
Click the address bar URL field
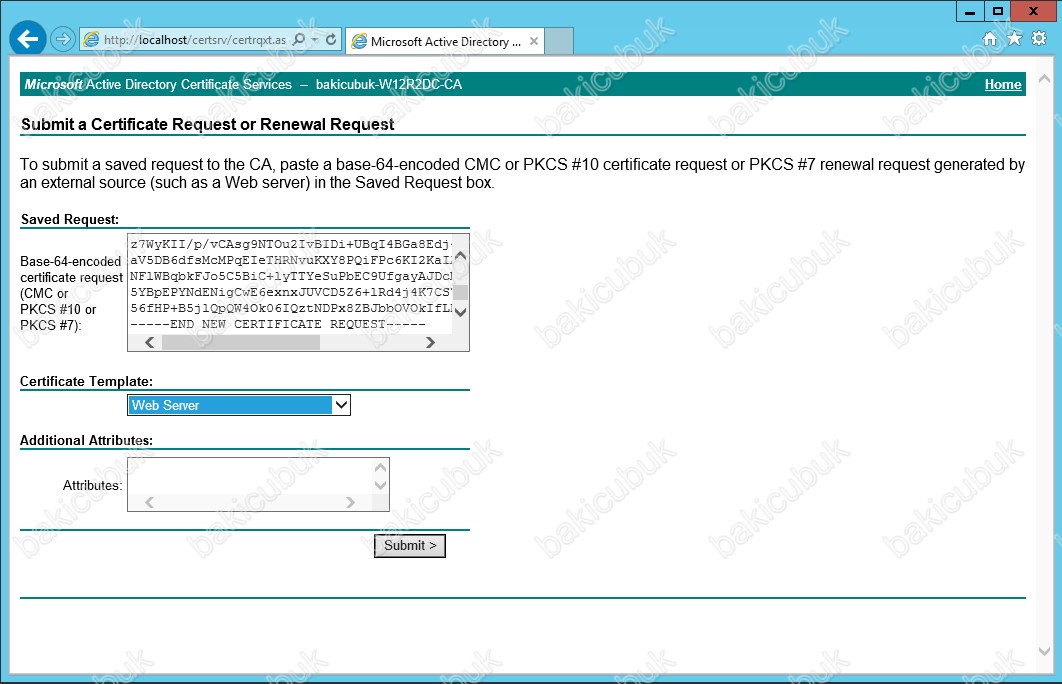(x=194, y=40)
